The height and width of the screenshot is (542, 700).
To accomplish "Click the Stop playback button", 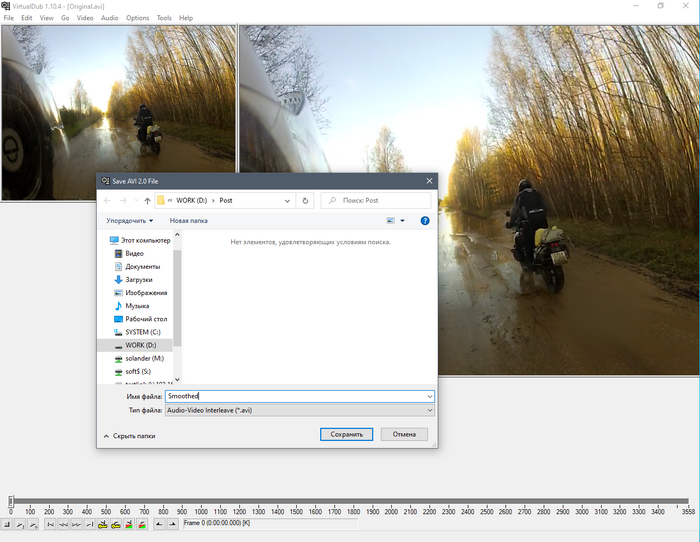I will (7, 524).
